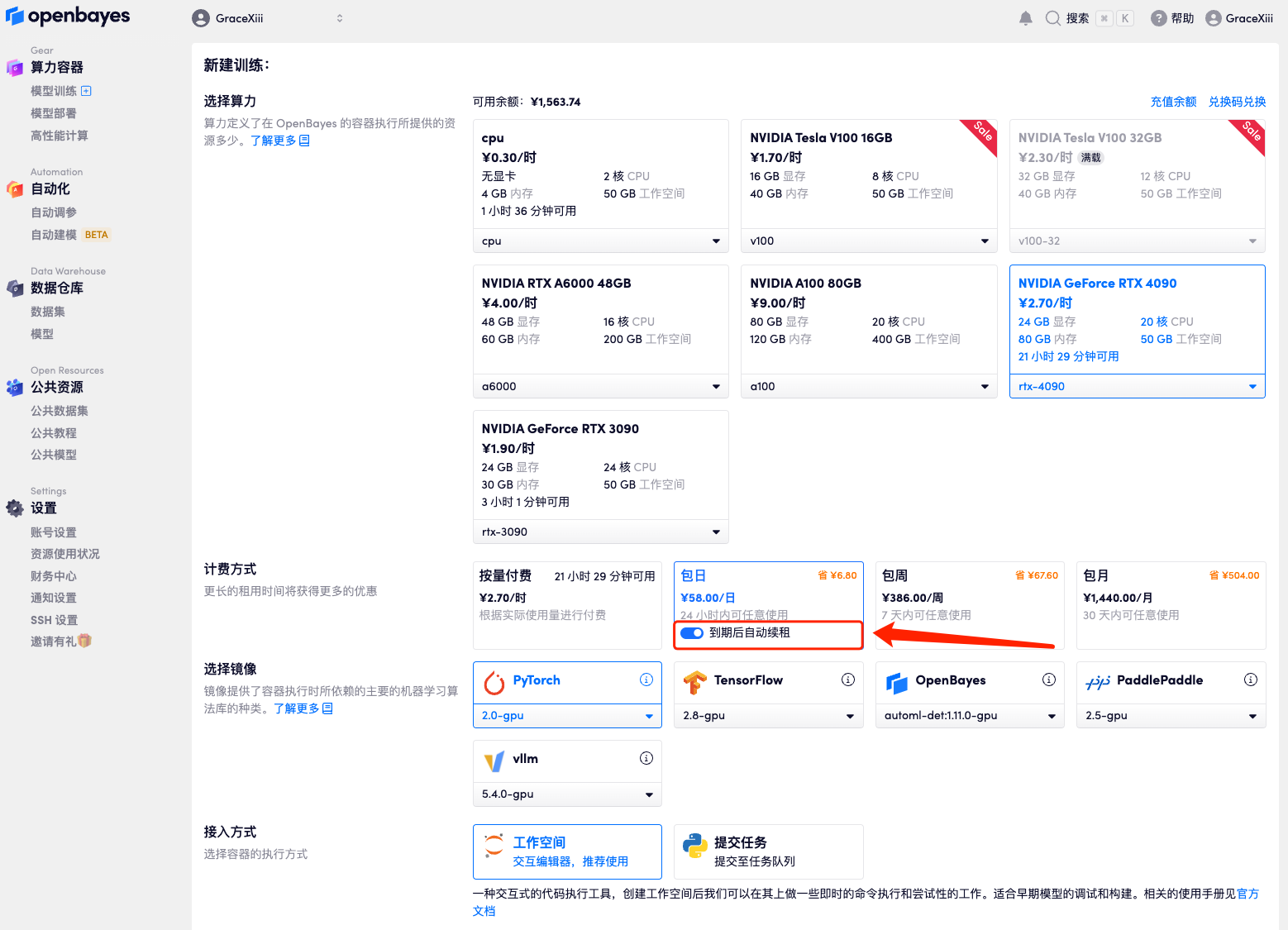Image resolution: width=1288 pixels, height=930 pixels.
Task: Select the 提交任务 access method
Action: coord(768,851)
